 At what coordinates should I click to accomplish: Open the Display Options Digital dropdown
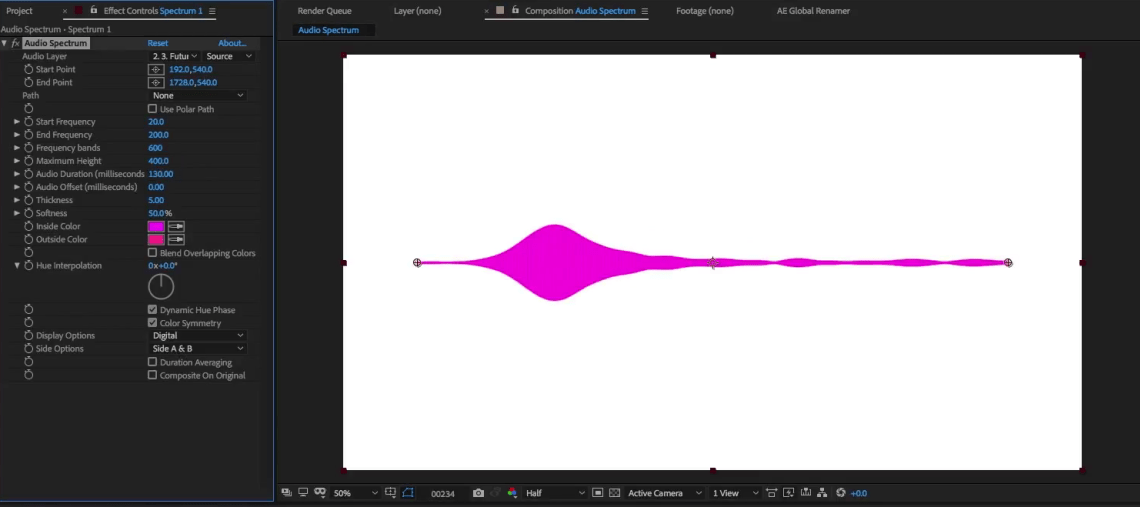(198, 335)
